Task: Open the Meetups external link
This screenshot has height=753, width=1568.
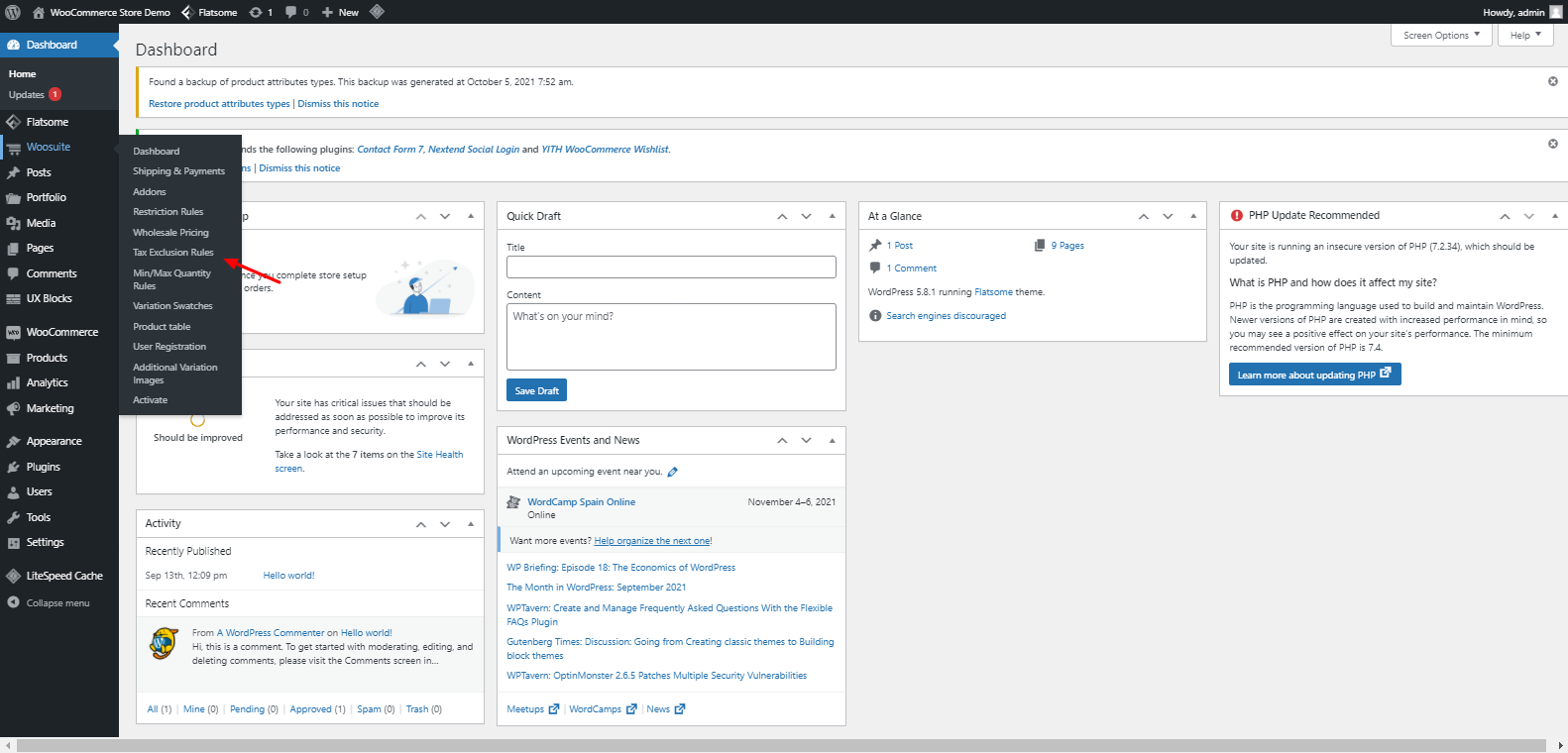Action: [x=533, y=709]
